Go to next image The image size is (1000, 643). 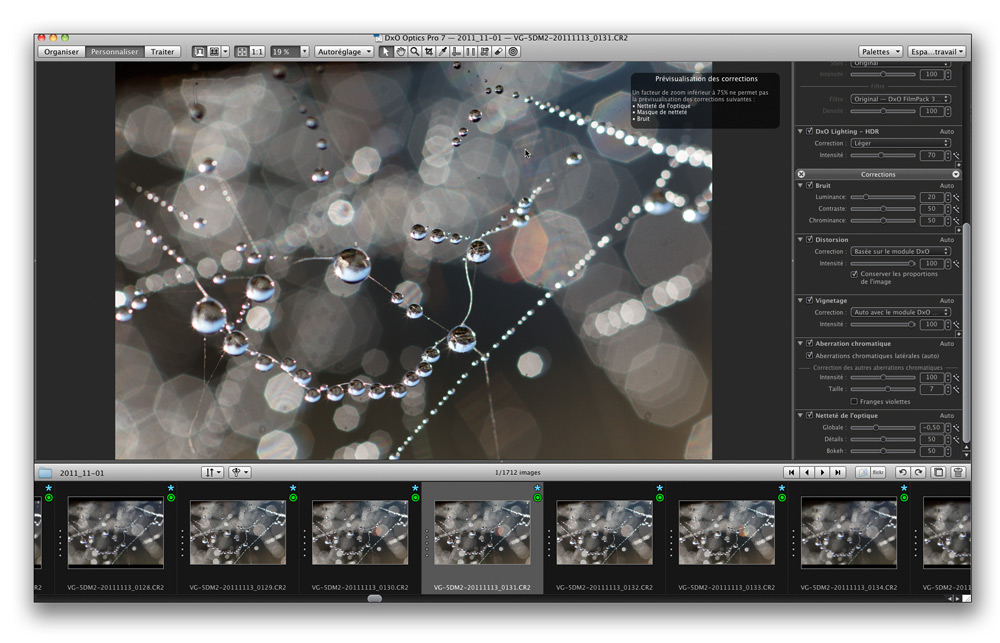[x=822, y=473]
